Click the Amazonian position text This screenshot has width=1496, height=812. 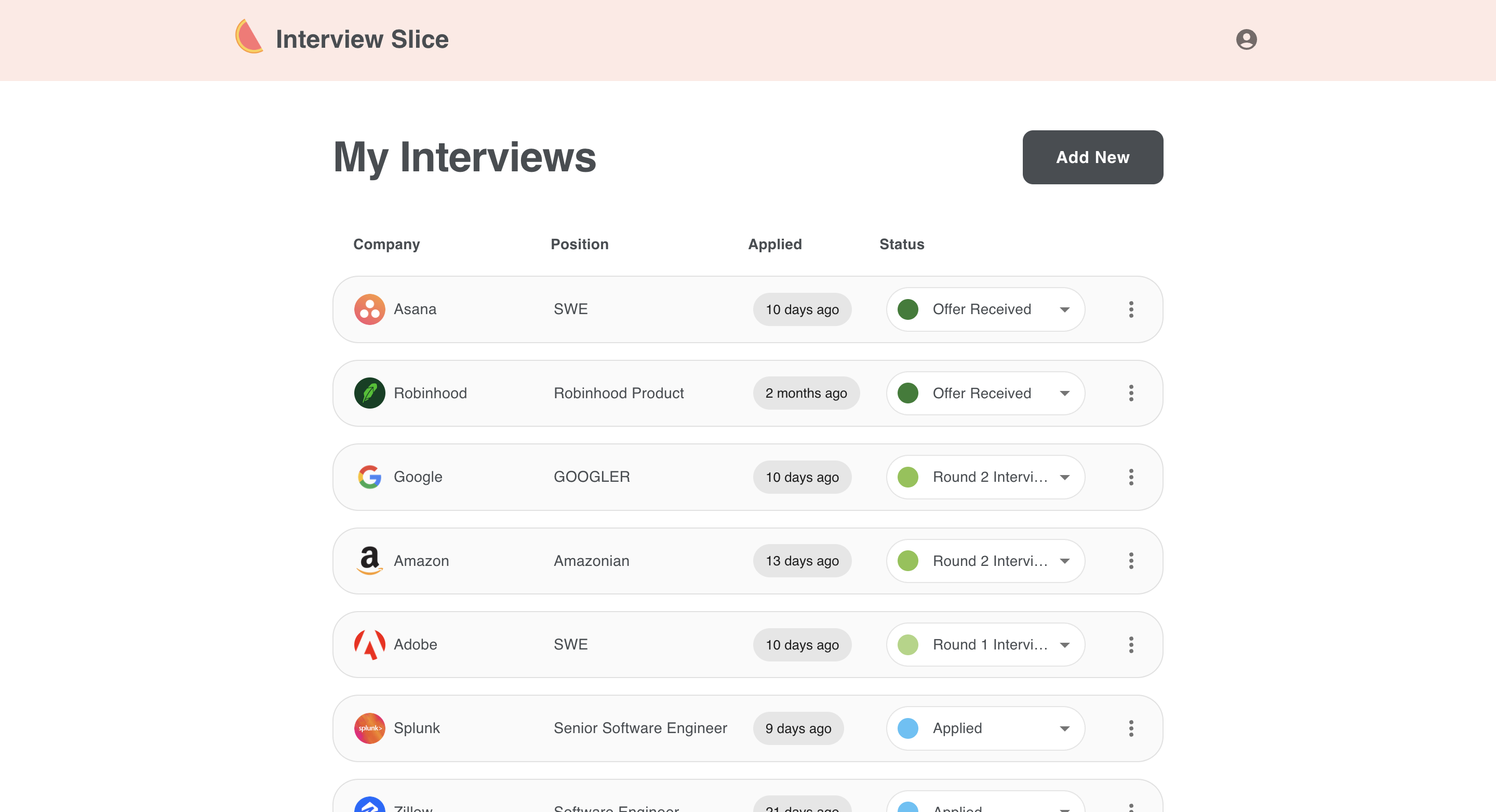click(x=591, y=560)
